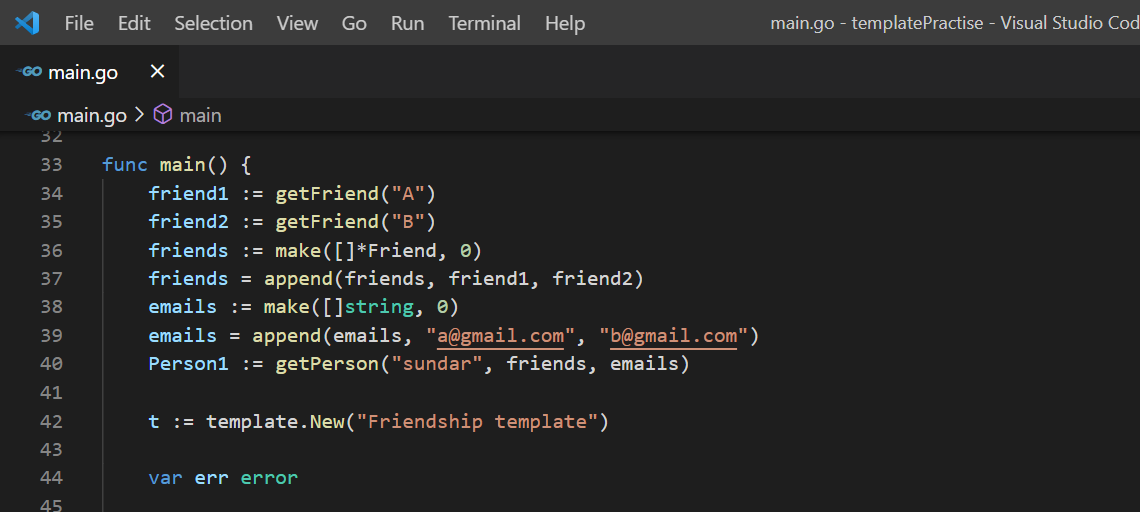
Task: Open the View menu
Action: [x=297, y=23]
